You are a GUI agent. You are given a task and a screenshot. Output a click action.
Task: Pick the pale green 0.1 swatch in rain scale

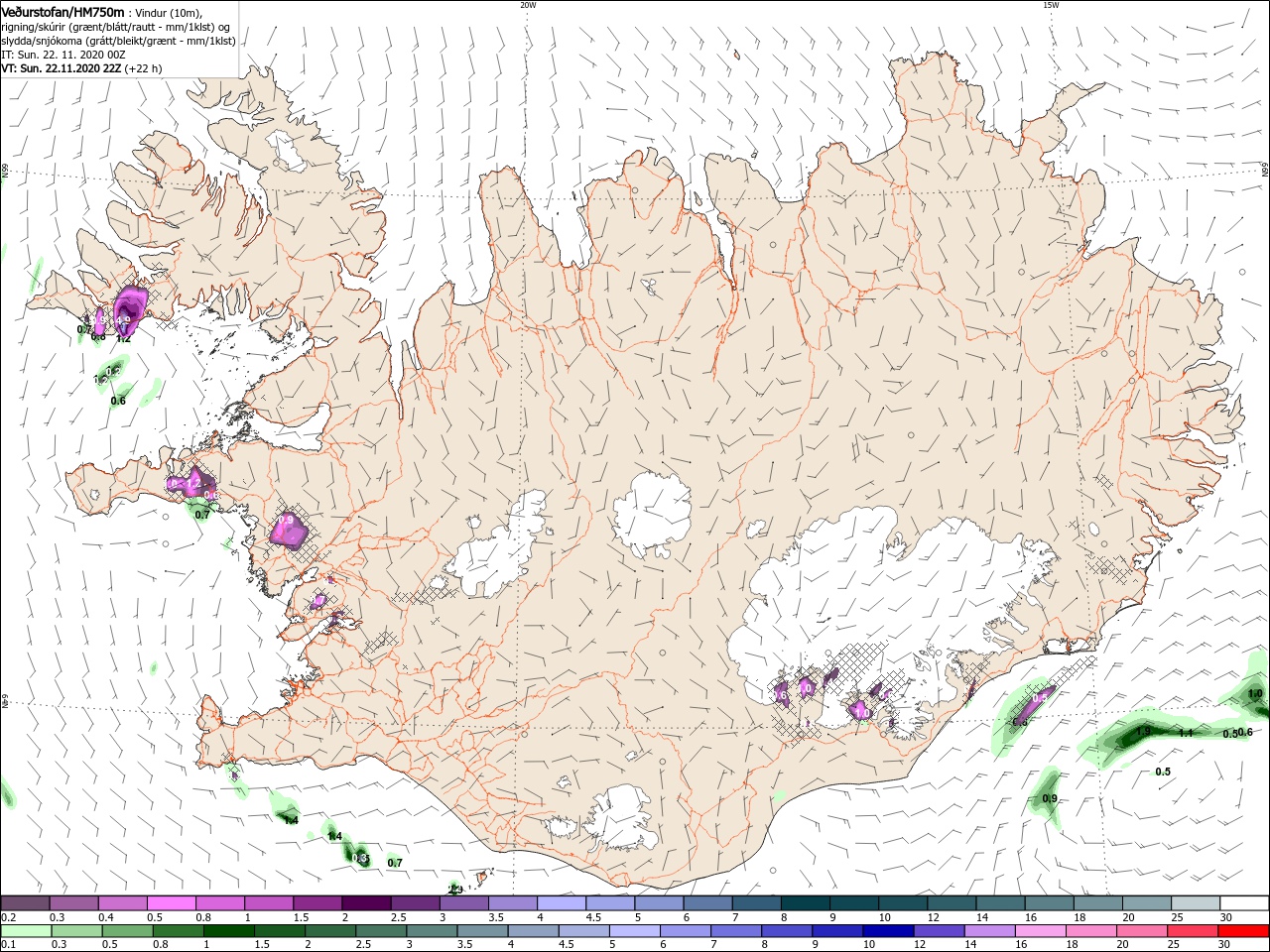(25, 931)
